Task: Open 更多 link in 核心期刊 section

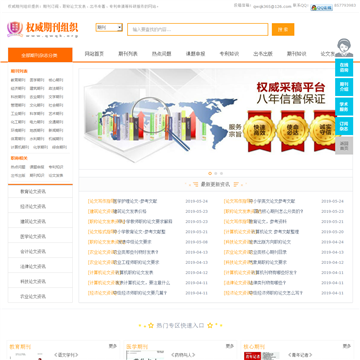Action: [x=347, y=346]
